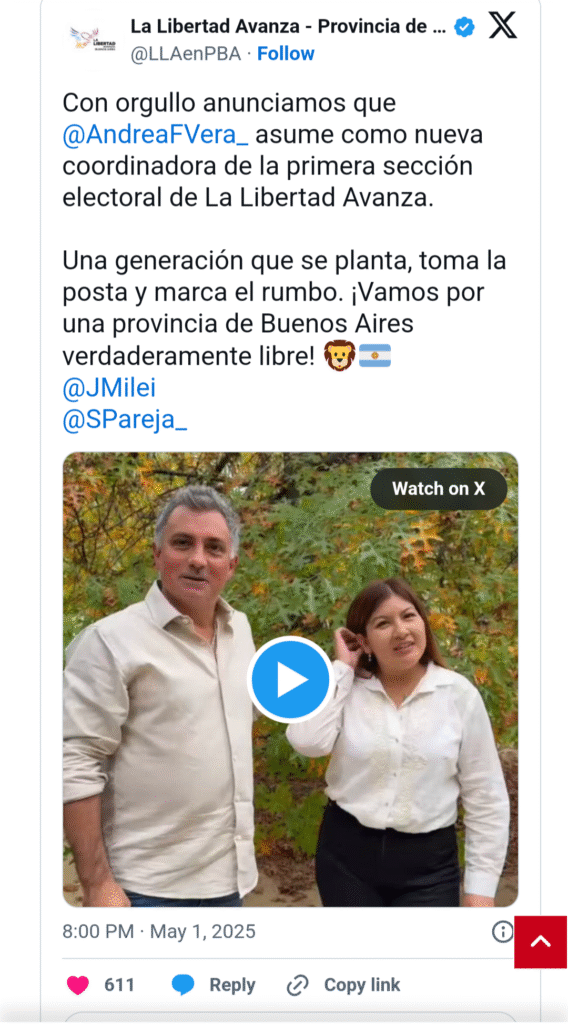Click the red scroll-to-top arrow
The image size is (568, 1024).
coord(541,942)
